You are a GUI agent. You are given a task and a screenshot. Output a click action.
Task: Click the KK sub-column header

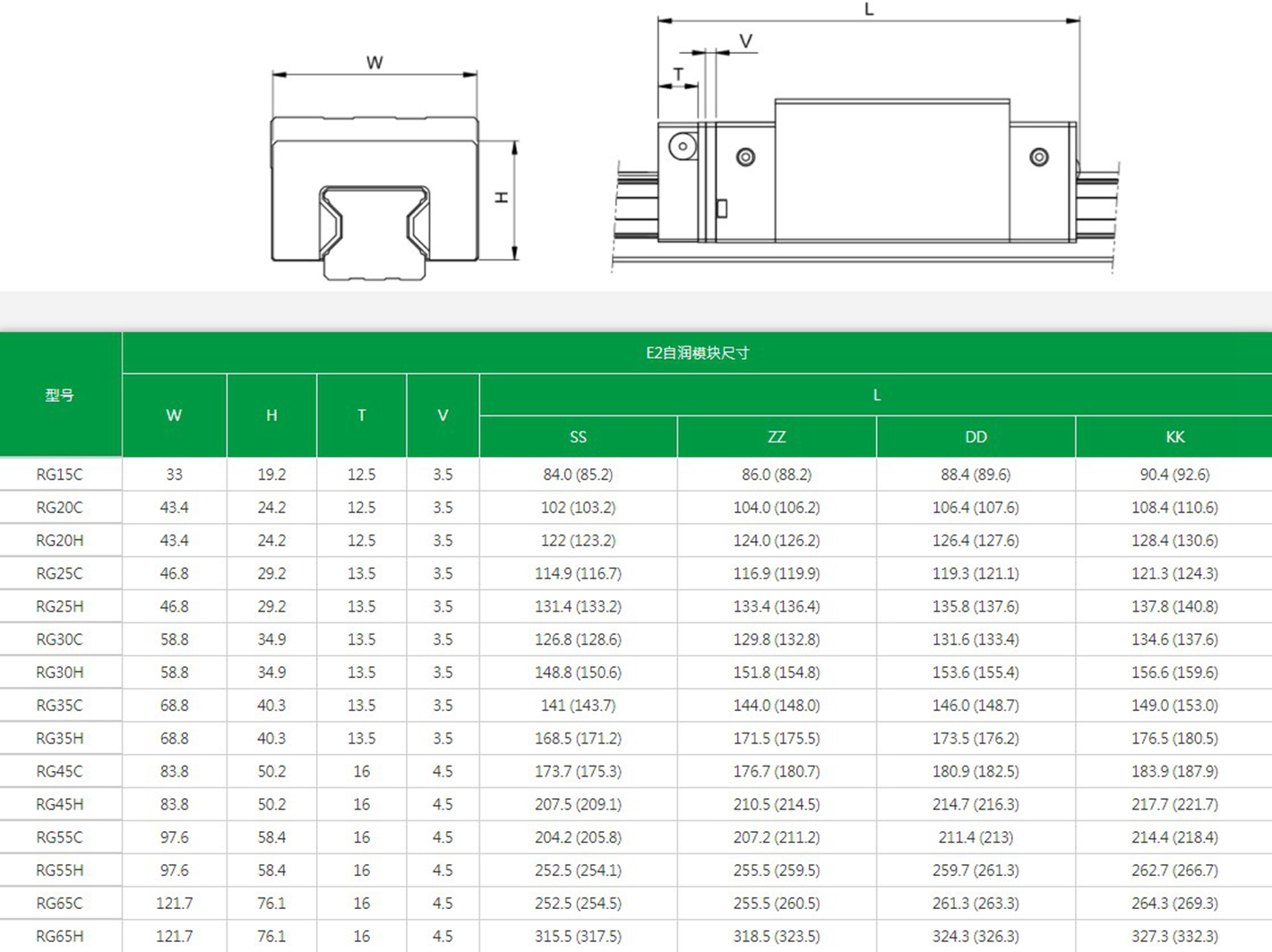[x=1174, y=437]
